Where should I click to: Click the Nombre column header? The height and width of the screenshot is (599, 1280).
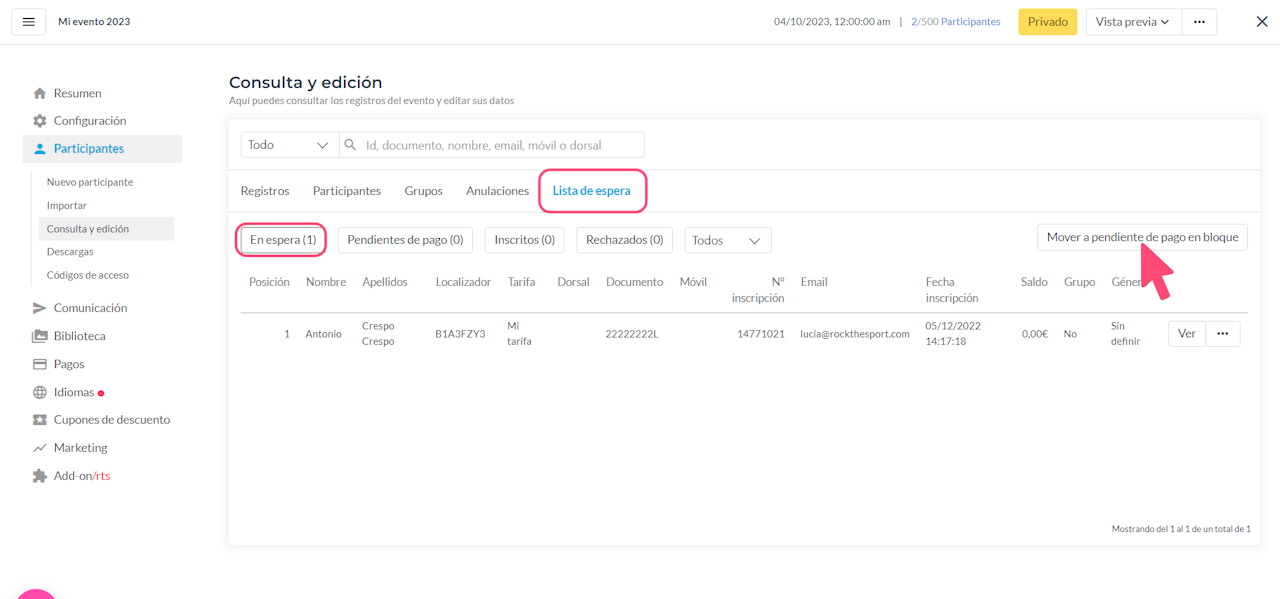click(x=326, y=282)
